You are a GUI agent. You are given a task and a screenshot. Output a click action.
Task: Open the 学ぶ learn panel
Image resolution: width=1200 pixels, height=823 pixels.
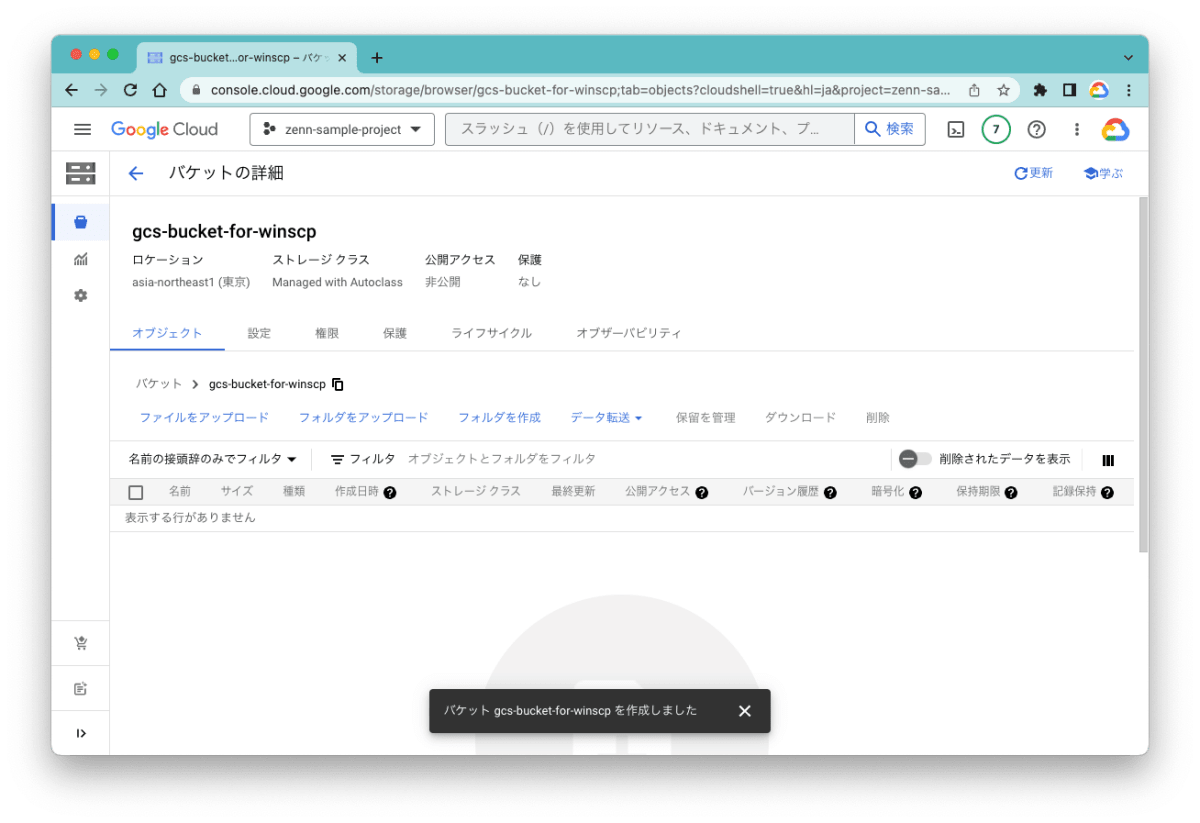1103,173
